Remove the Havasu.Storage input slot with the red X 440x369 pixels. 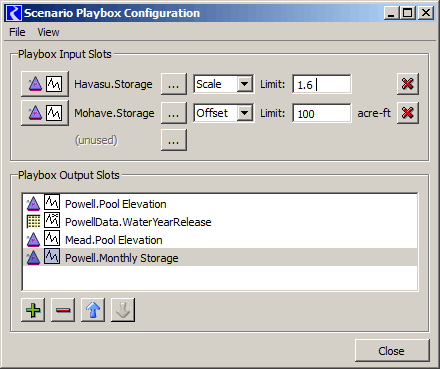tap(408, 84)
